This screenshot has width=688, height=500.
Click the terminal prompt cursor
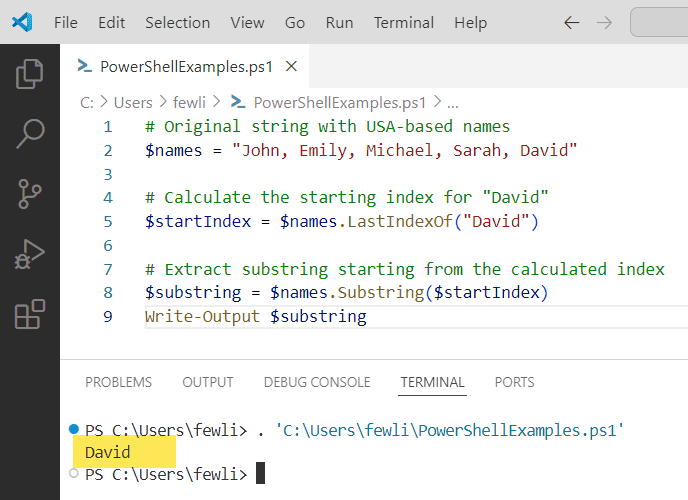[260, 473]
